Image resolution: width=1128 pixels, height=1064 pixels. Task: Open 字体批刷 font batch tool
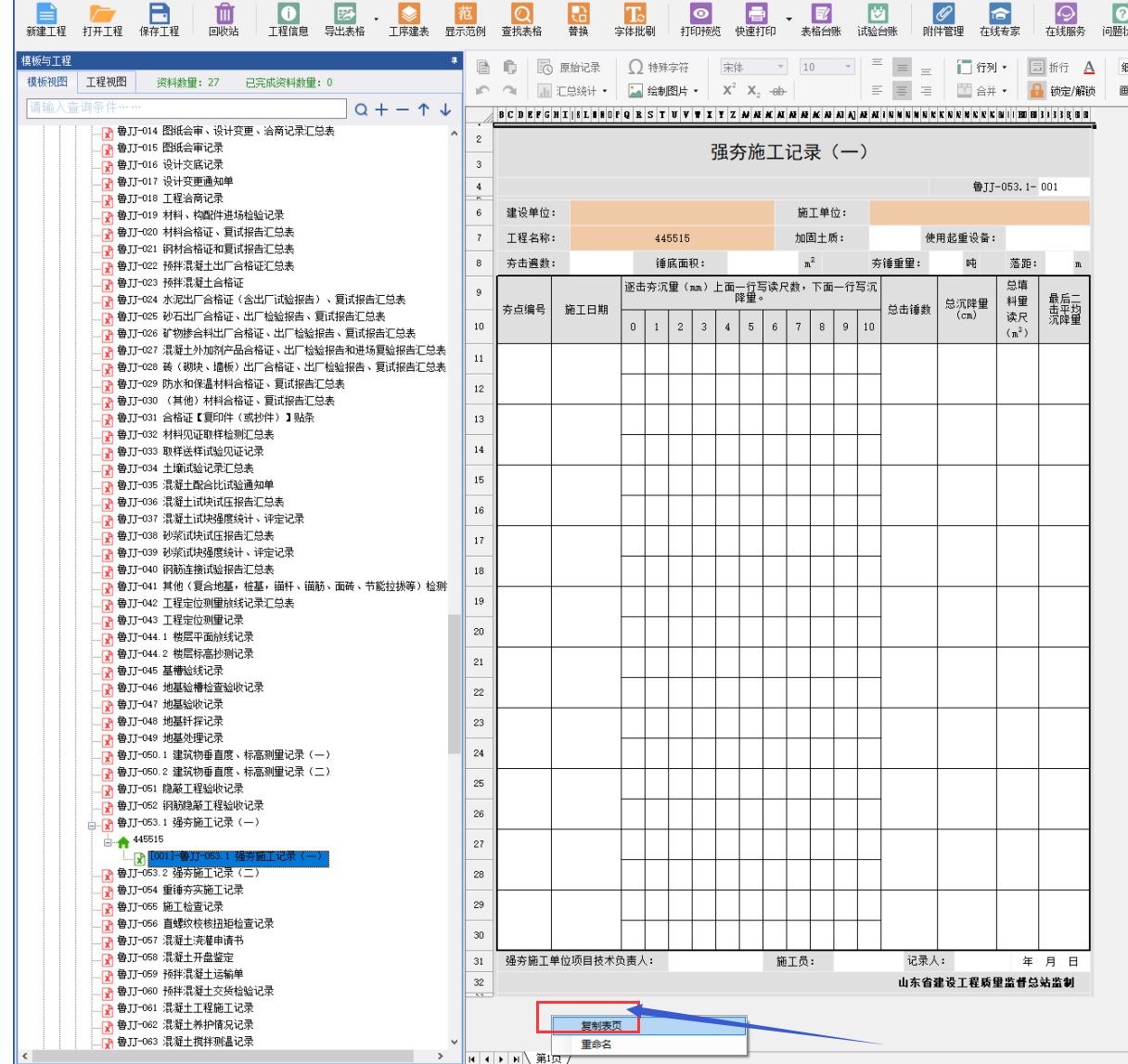click(x=635, y=19)
